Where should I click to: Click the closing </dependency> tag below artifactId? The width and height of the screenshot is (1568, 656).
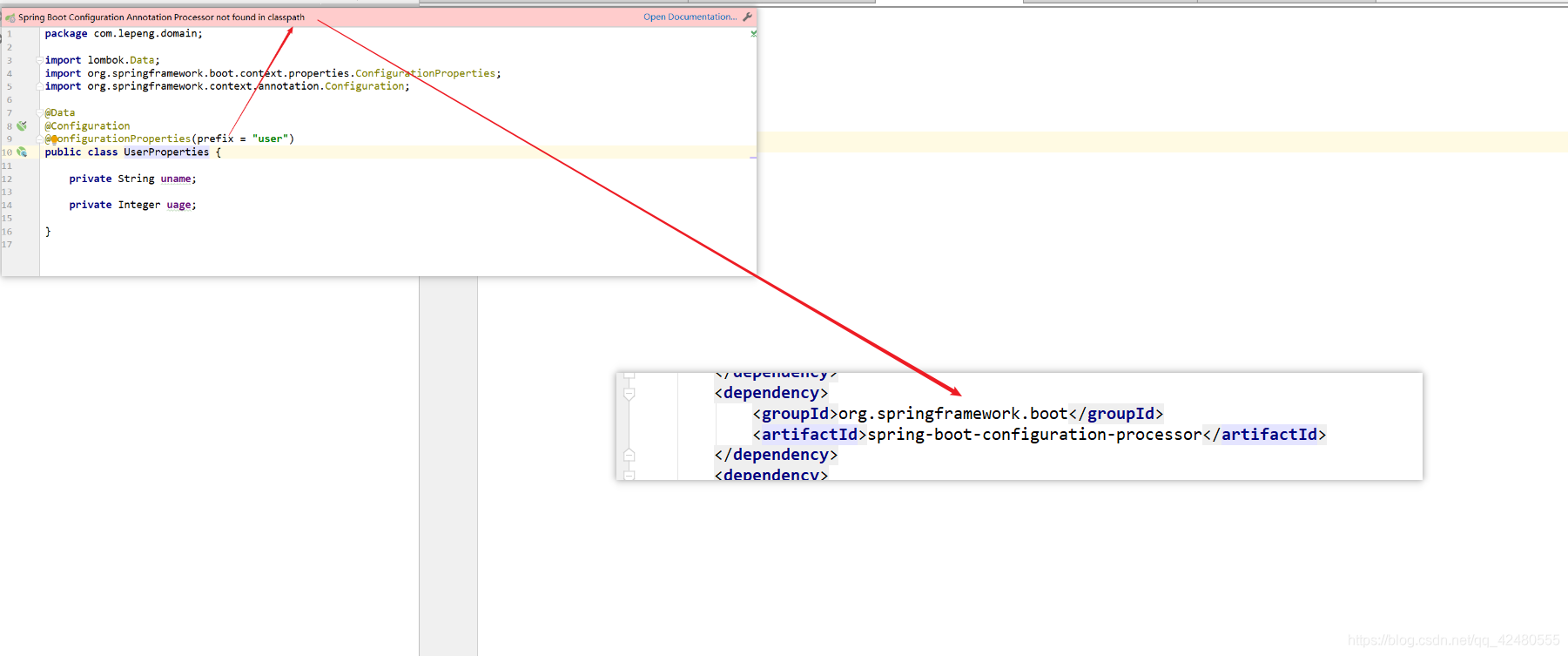click(x=776, y=455)
